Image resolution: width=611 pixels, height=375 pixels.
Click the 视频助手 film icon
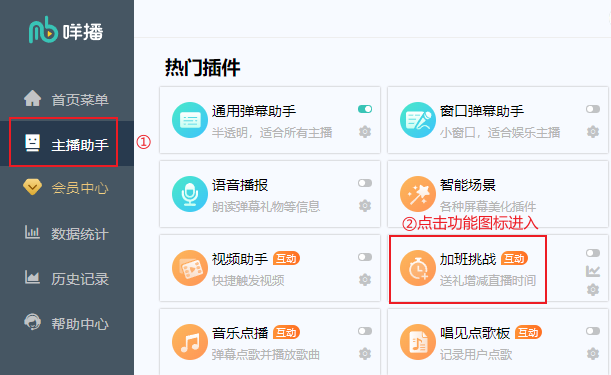pyautogui.click(x=190, y=268)
